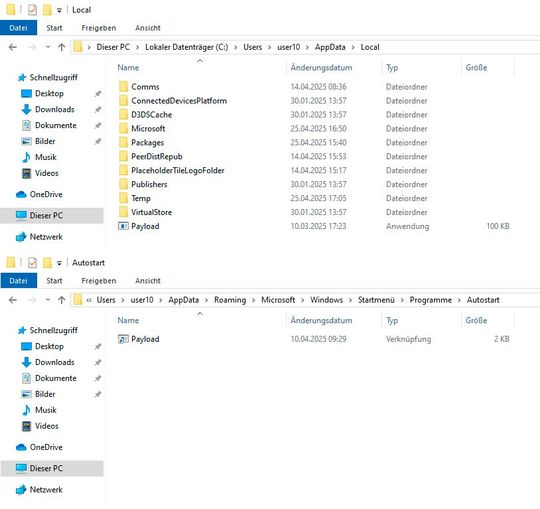The width and height of the screenshot is (540, 509).
Task: Expand chevron after Users in Local address bar
Action: click(270, 47)
